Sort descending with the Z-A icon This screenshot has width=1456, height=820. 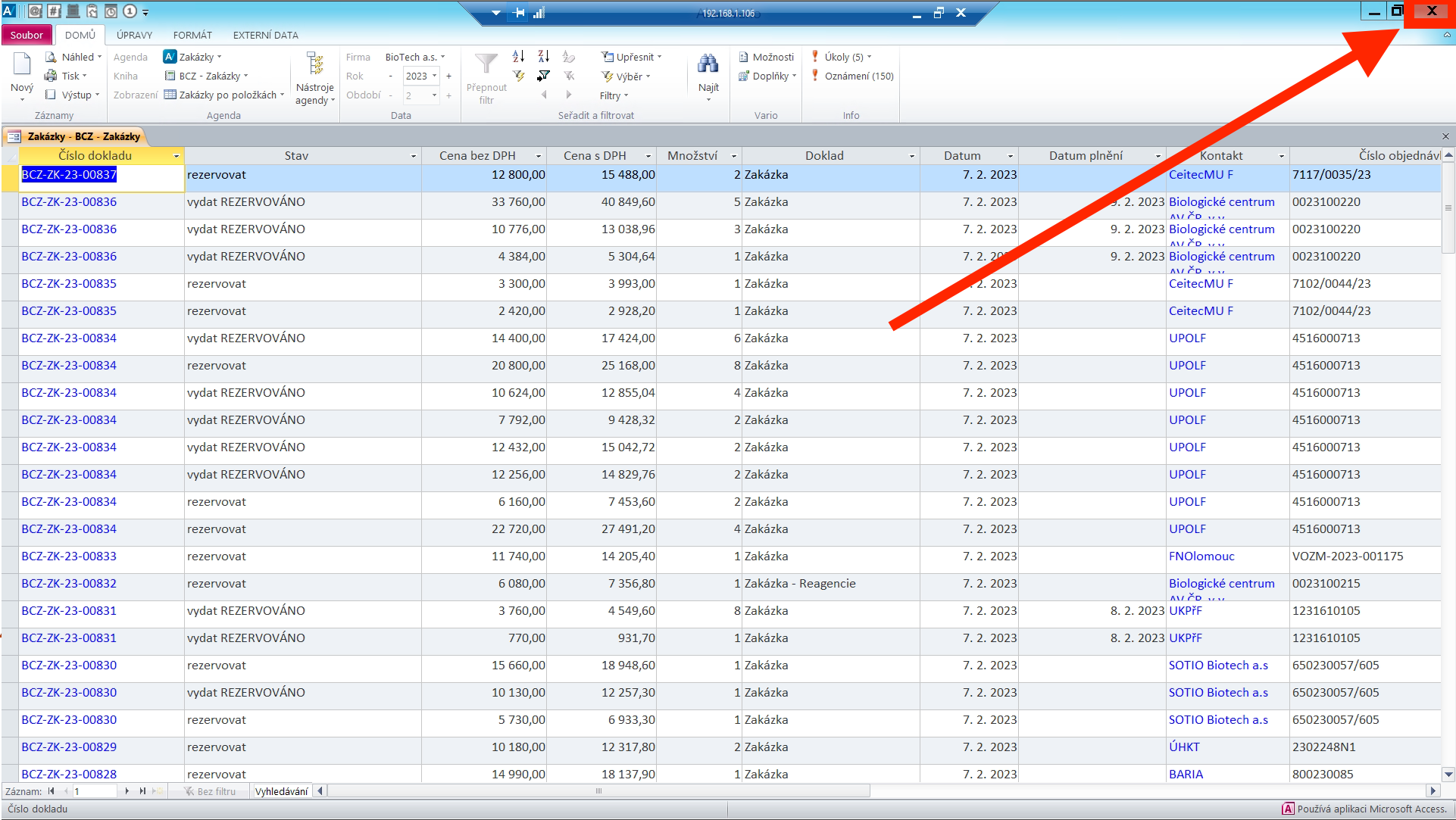tap(543, 57)
